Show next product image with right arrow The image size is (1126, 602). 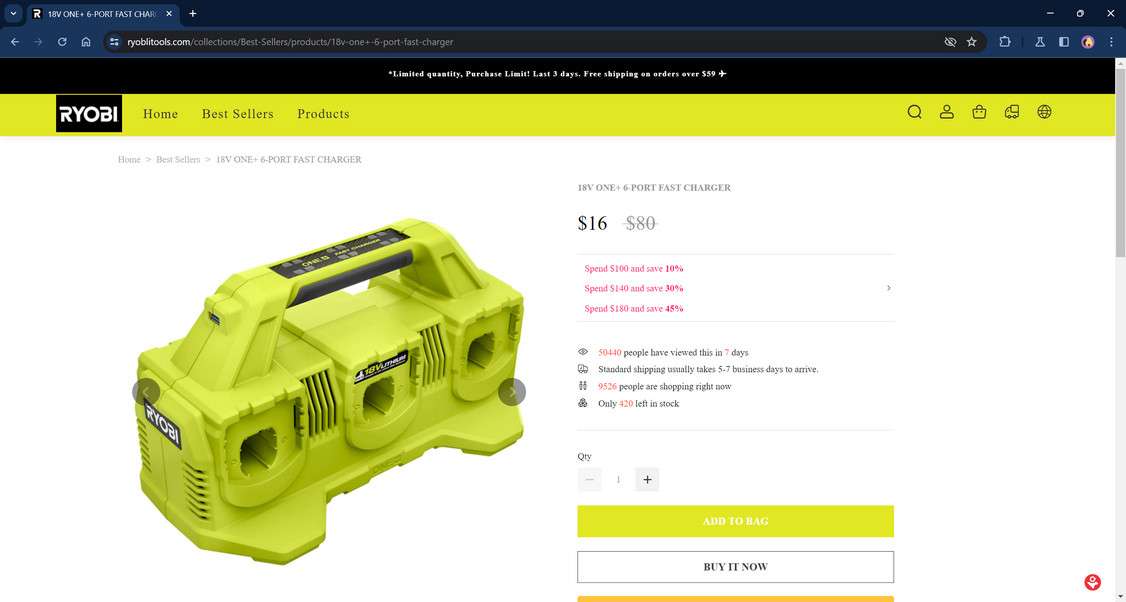click(x=512, y=392)
